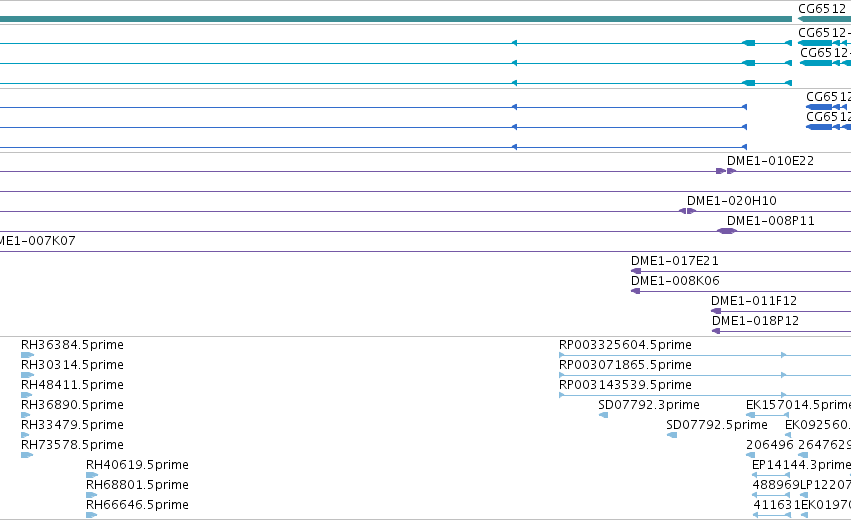
Task: Select the ME1-007K07 clone label
Action: click(x=37, y=240)
